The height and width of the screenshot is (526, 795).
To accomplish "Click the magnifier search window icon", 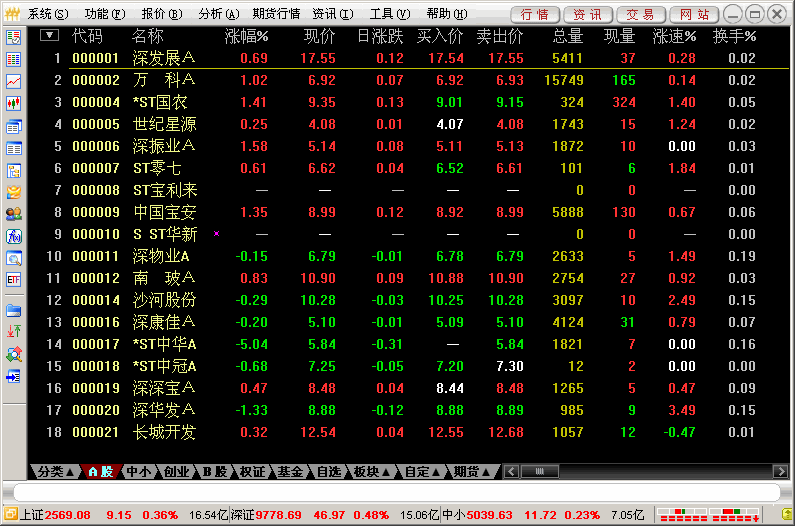I will point(14,258).
